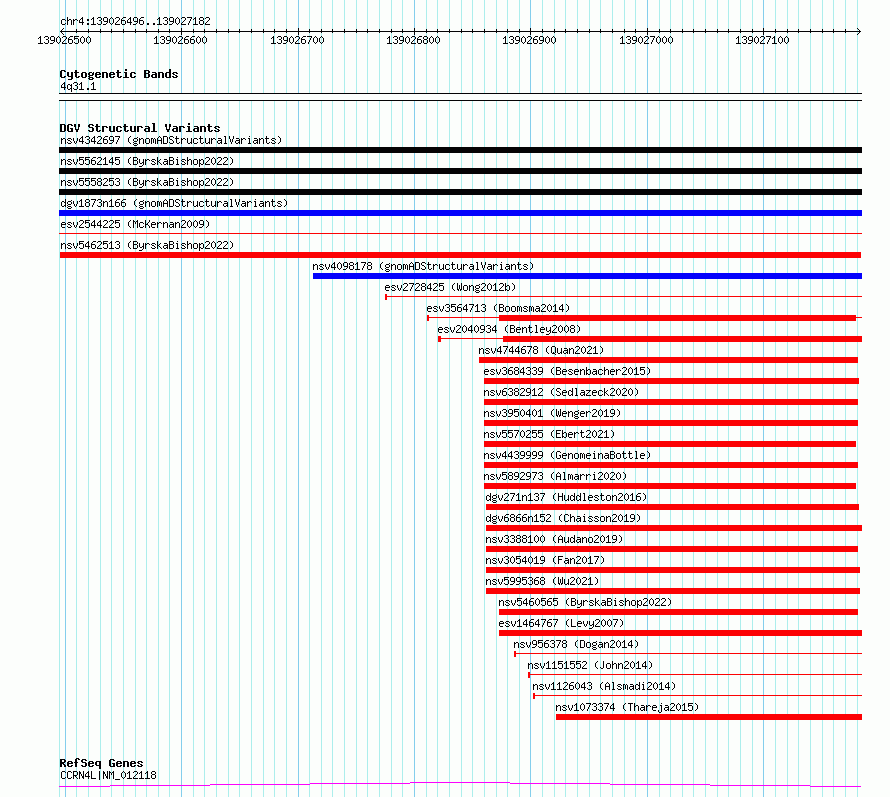Click the red bar under dgv6866n152
This screenshot has height=797, width=890.
click(674, 528)
